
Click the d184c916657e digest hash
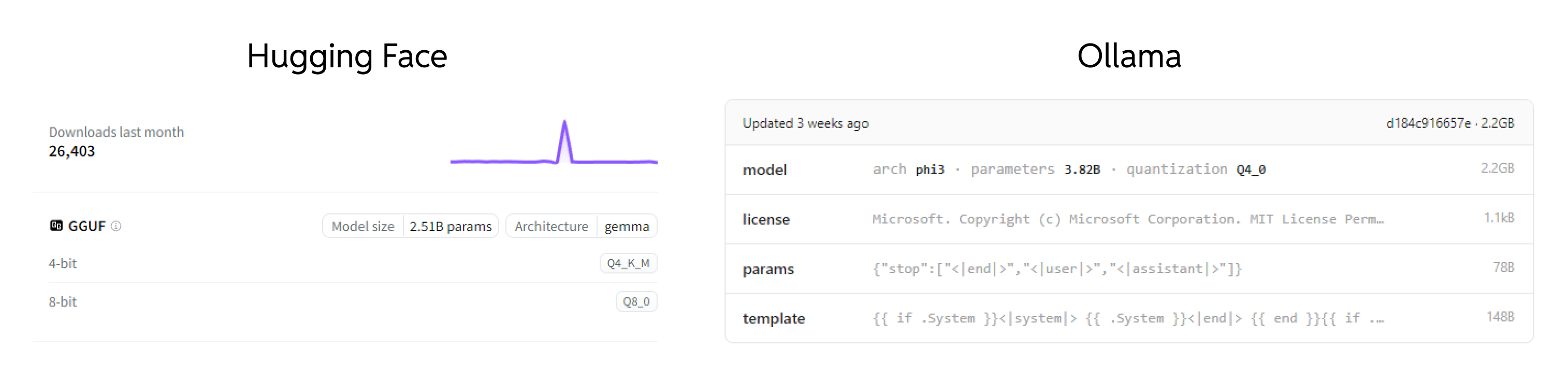pyautogui.click(x=1428, y=123)
